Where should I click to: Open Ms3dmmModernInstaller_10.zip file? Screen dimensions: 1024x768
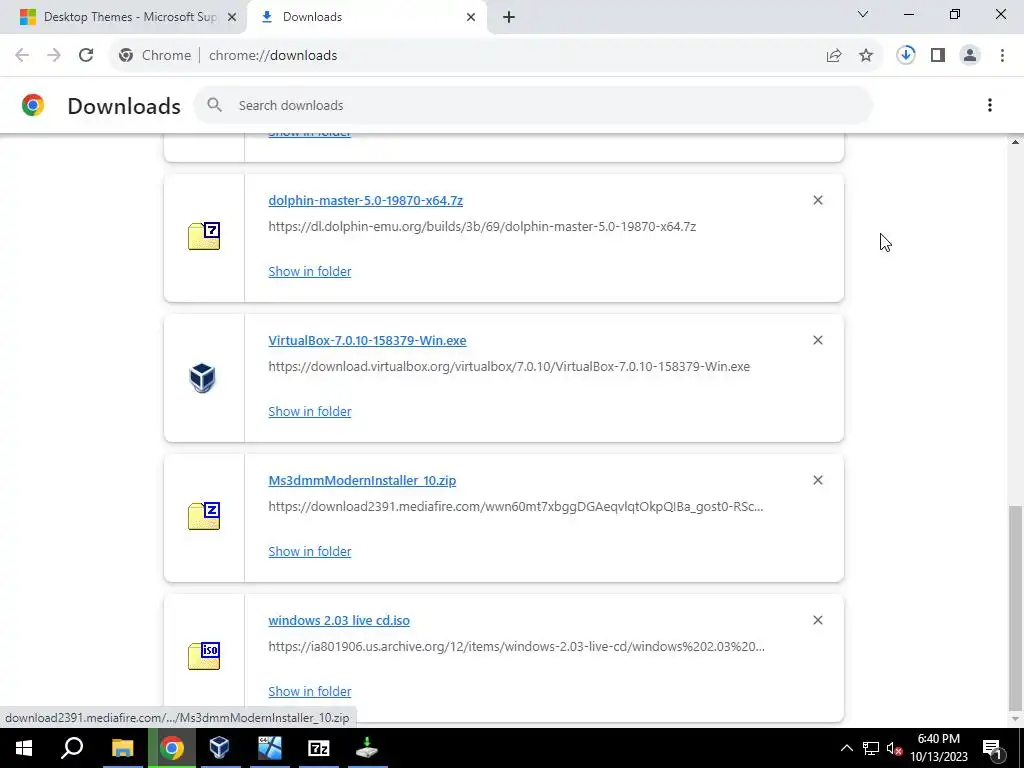click(x=362, y=481)
